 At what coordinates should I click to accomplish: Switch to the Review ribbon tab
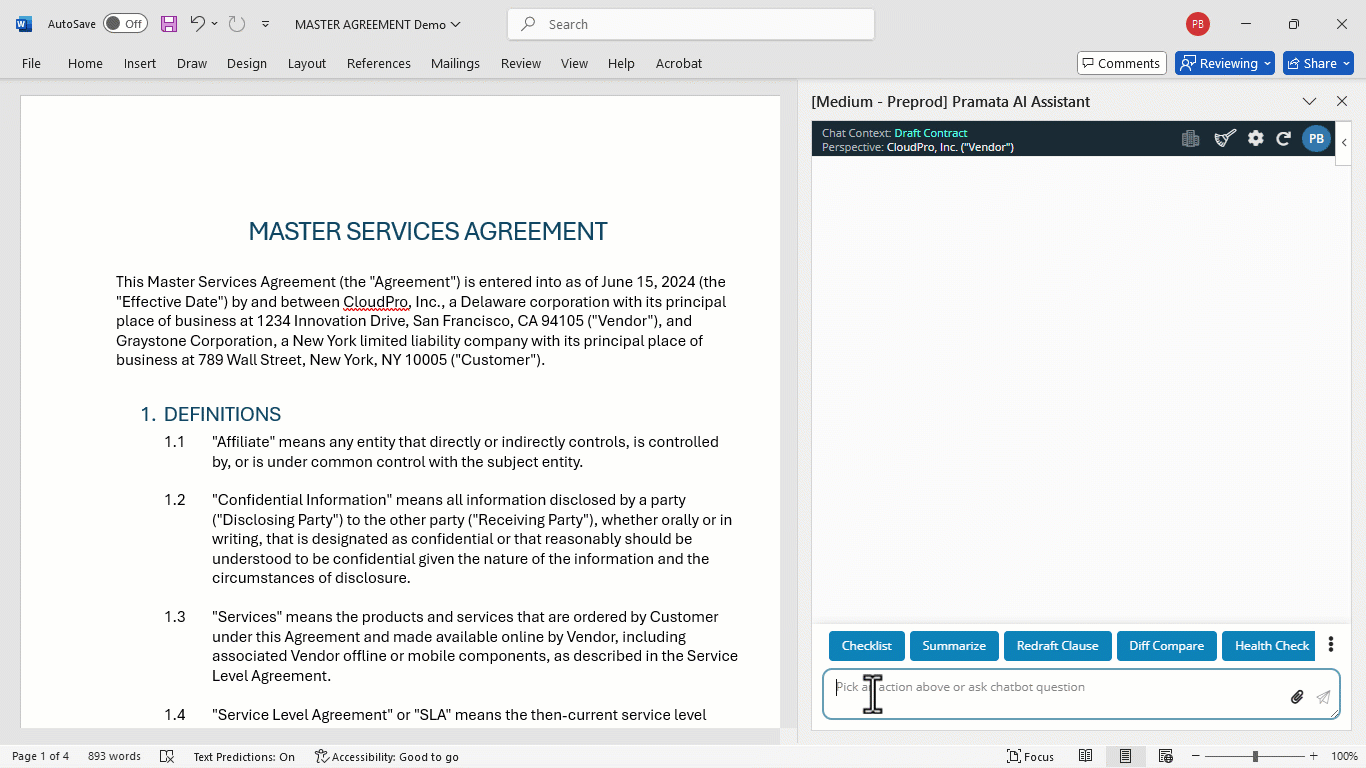521,63
